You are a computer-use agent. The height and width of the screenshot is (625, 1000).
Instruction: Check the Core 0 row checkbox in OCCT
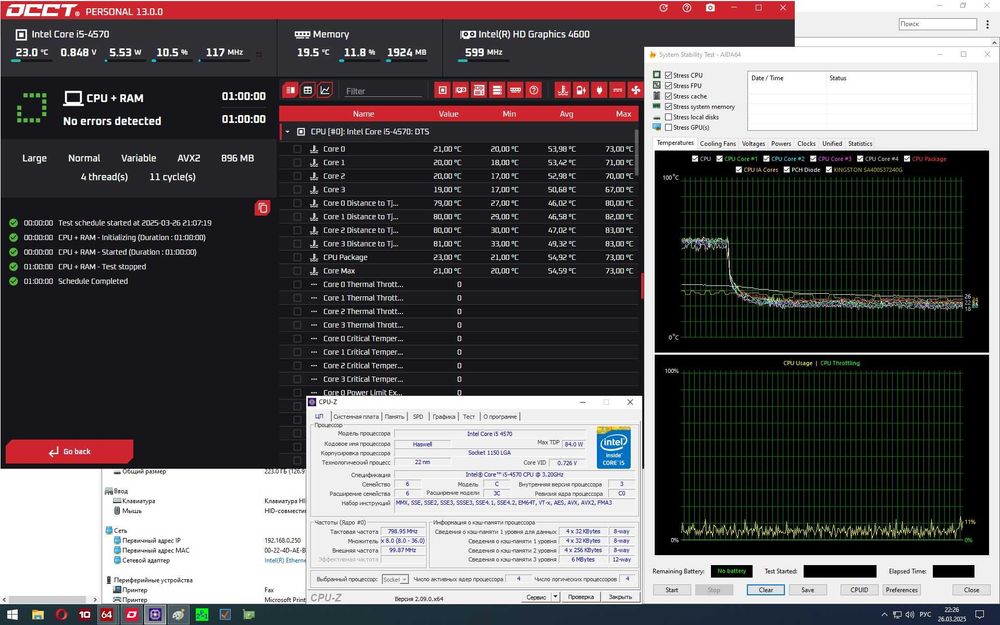coord(297,149)
